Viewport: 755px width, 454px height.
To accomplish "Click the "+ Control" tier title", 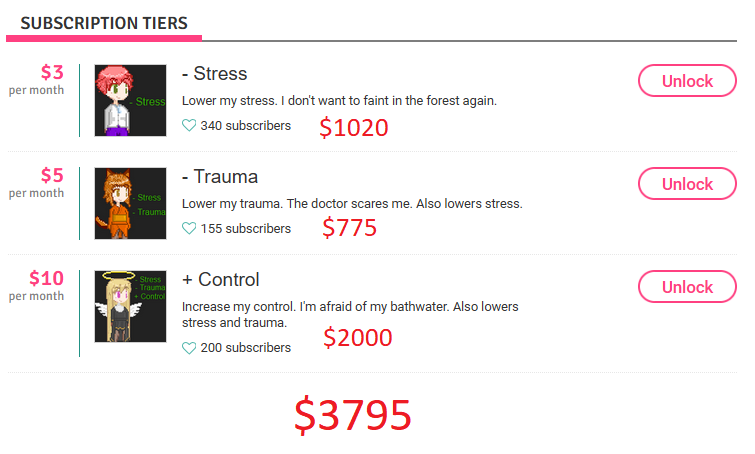I will pos(221,280).
